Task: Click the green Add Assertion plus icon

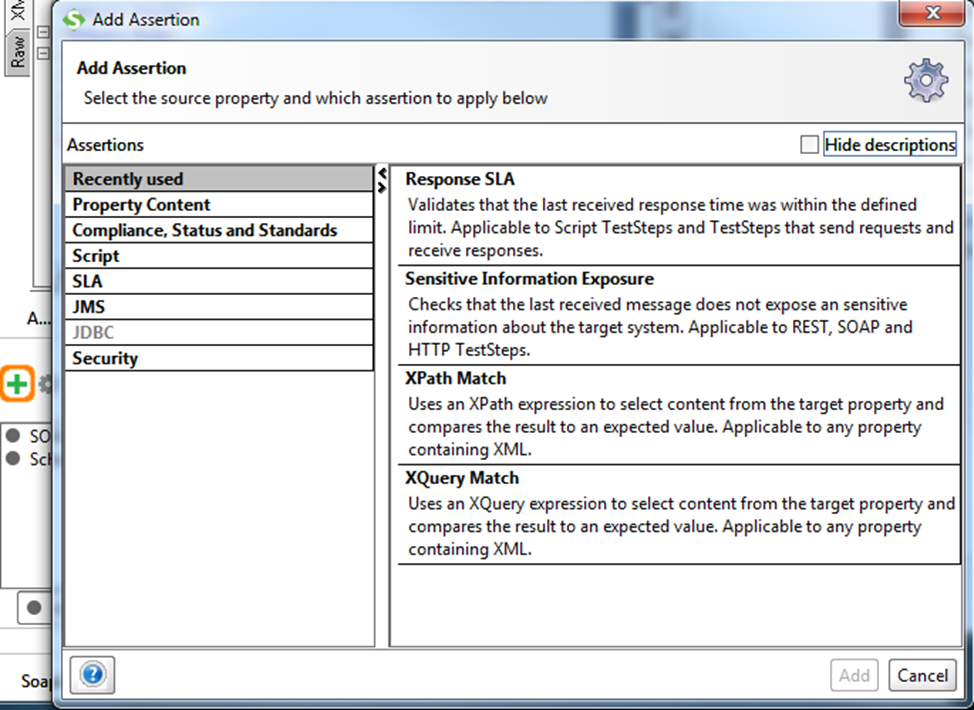Action: click(17, 384)
